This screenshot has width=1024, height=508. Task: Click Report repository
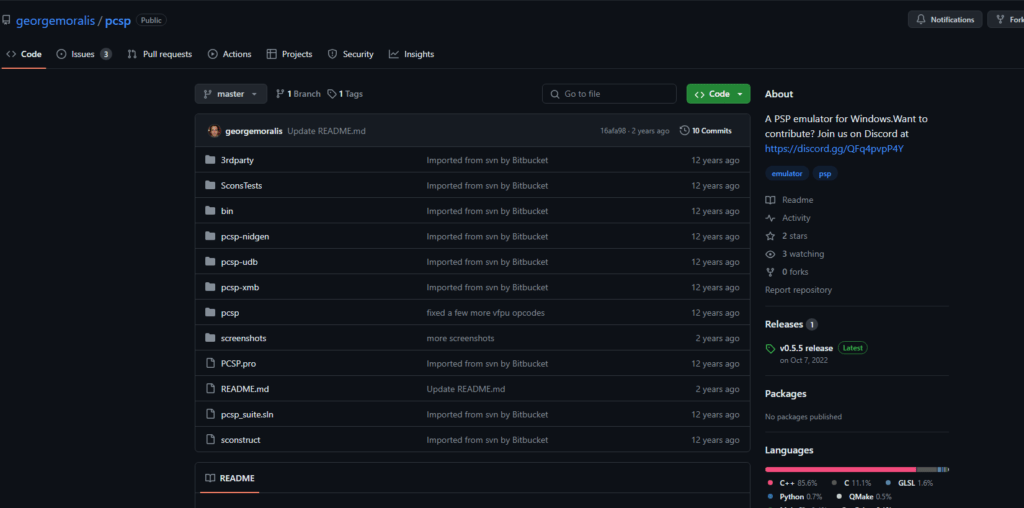[798, 290]
